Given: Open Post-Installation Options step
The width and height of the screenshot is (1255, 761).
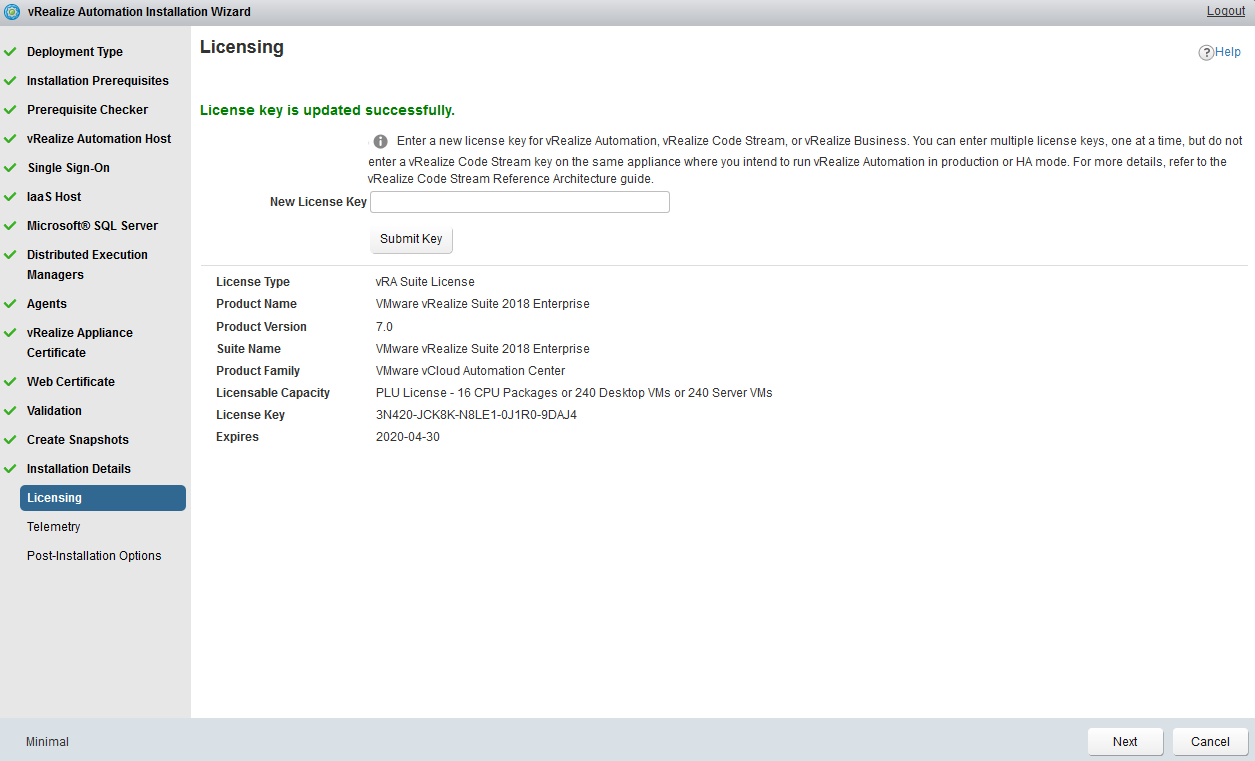Looking at the screenshot, I should 94,556.
